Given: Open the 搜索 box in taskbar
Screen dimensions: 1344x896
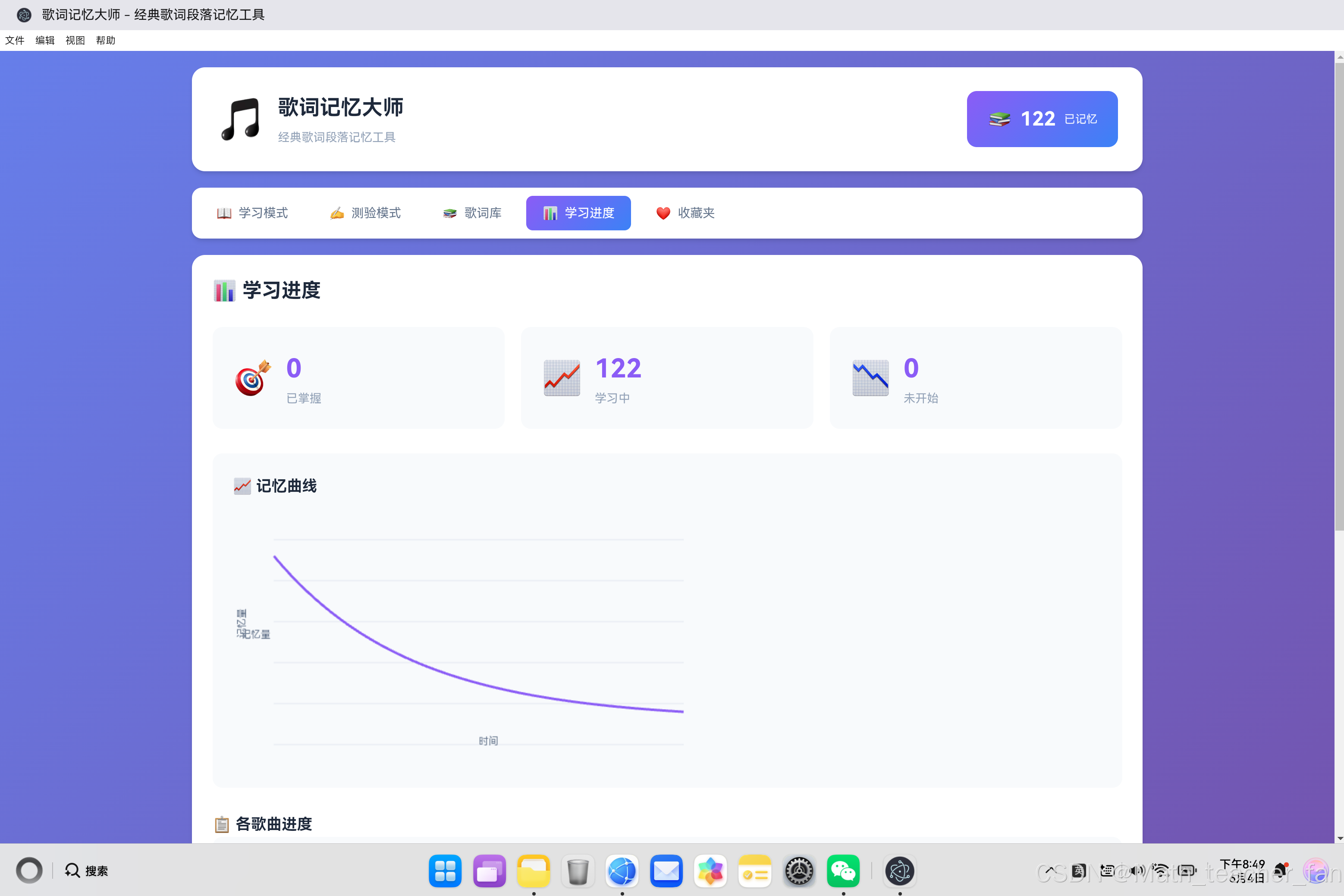Looking at the screenshot, I should (x=86, y=870).
